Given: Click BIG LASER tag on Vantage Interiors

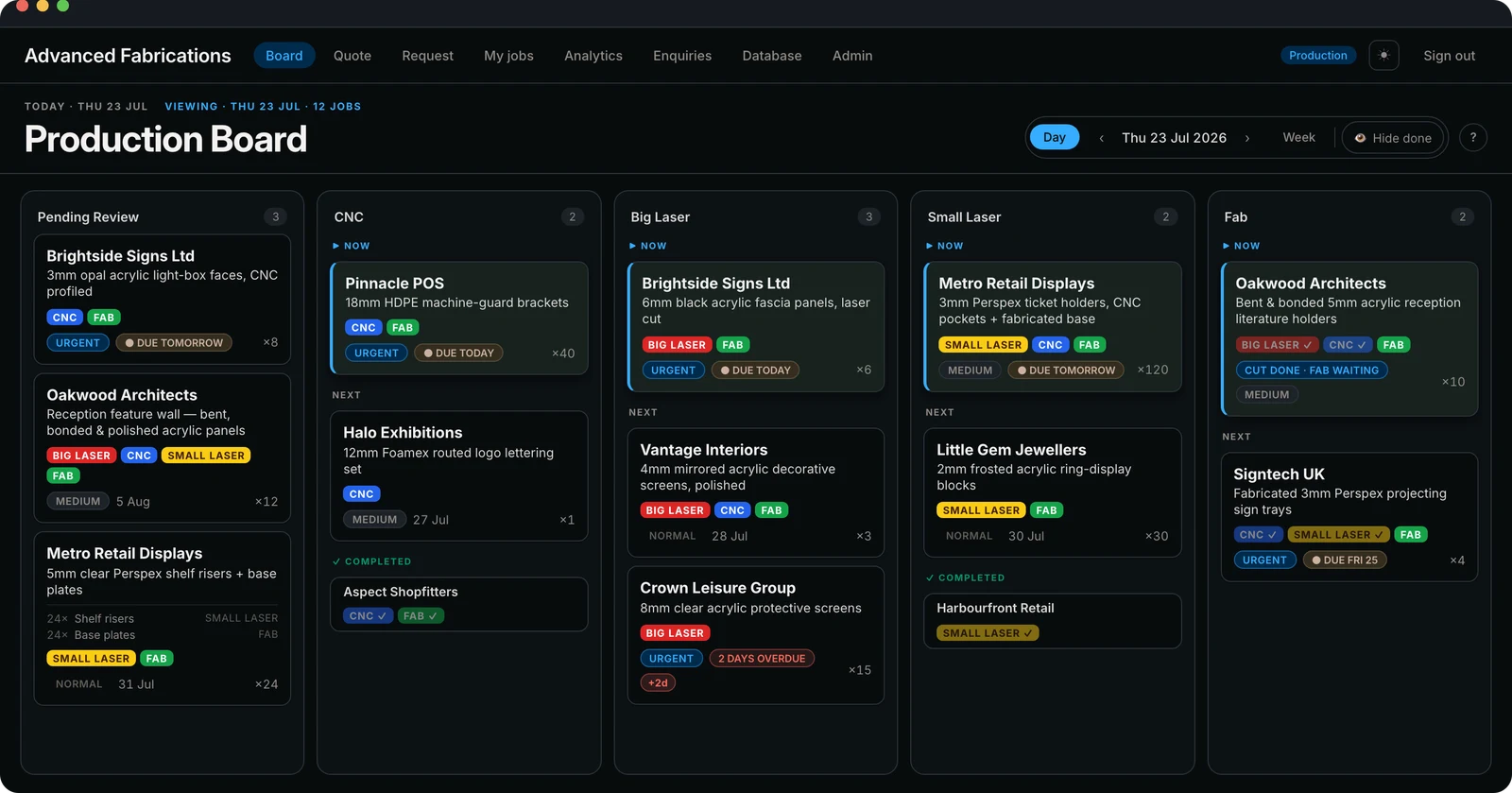Looking at the screenshot, I should [x=675, y=510].
